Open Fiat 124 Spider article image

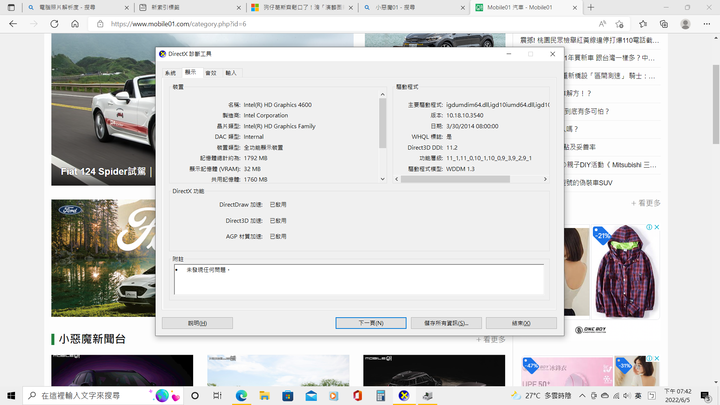click(103, 109)
